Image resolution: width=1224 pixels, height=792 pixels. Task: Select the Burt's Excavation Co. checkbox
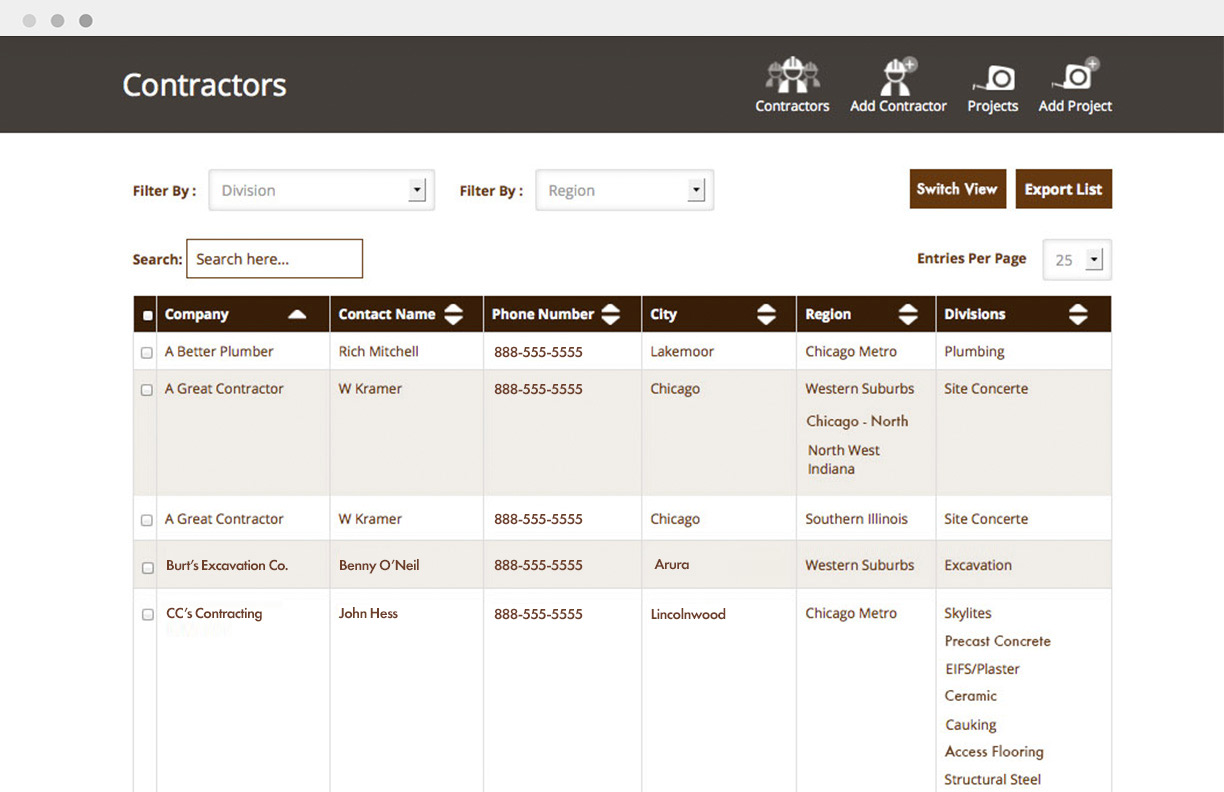click(x=147, y=567)
